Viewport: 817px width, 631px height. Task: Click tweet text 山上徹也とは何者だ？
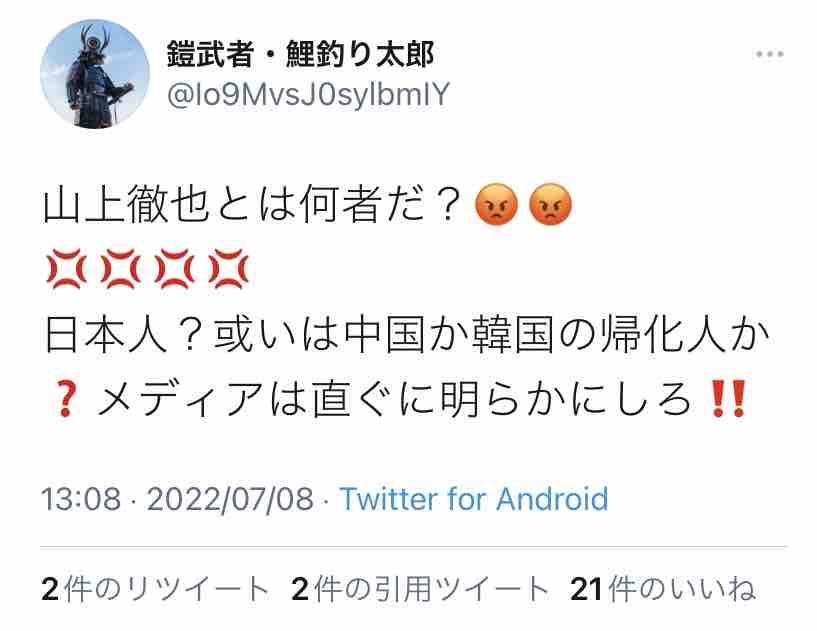[x=252, y=204]
